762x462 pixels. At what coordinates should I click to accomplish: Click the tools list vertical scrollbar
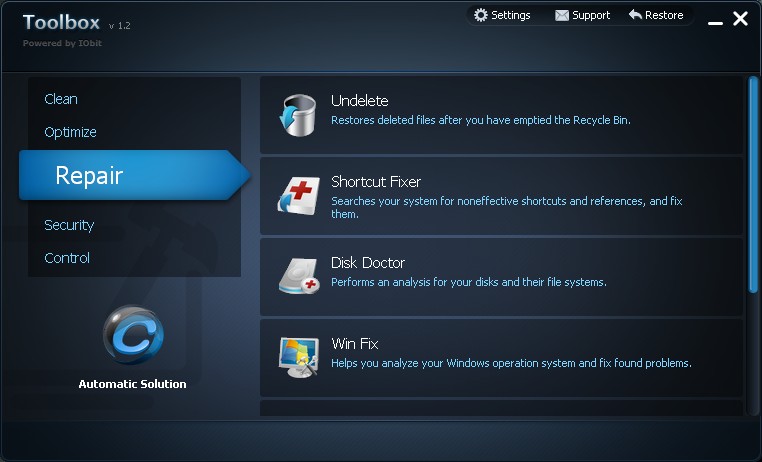[753, 185]
